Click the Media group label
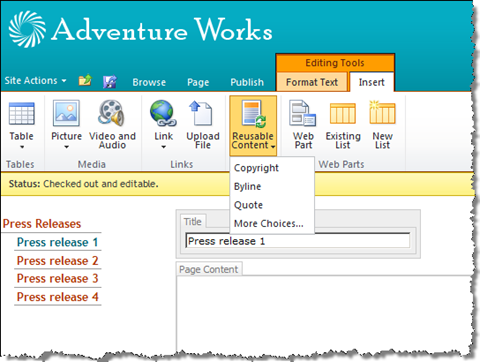 tap(92, 164)
